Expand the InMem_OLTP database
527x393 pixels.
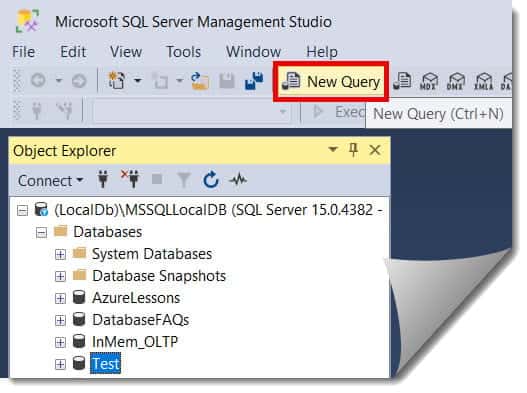60,342
